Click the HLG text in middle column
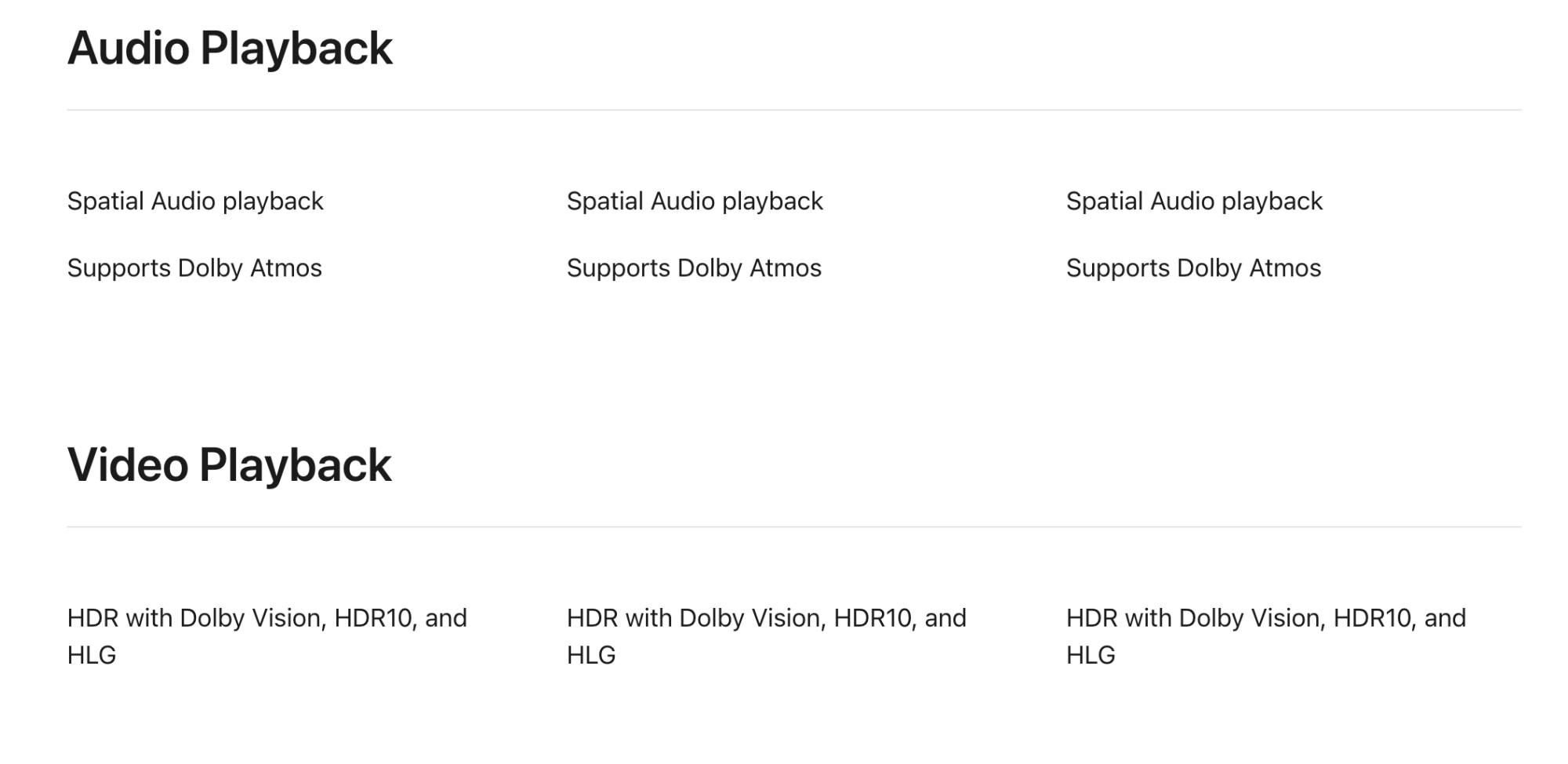This screenshot has width=1568, height=764. [x=591, y=655]
